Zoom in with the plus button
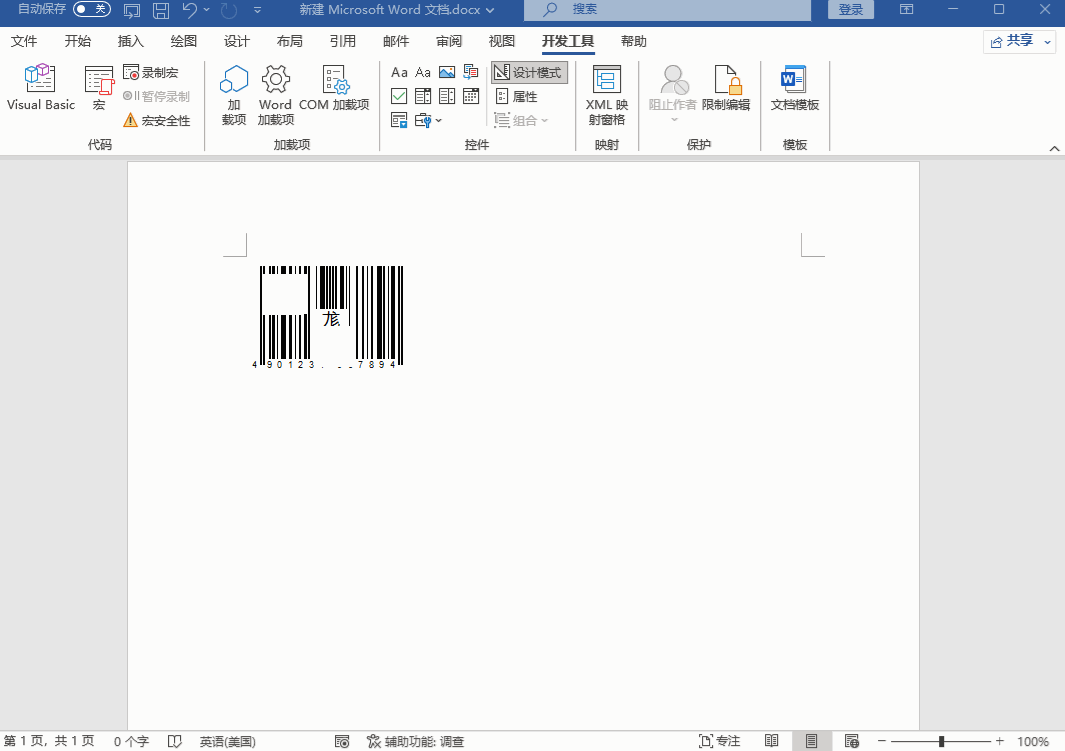Image resolution: width=1065 pixels, height=751 pixels. pos(1000,741)
